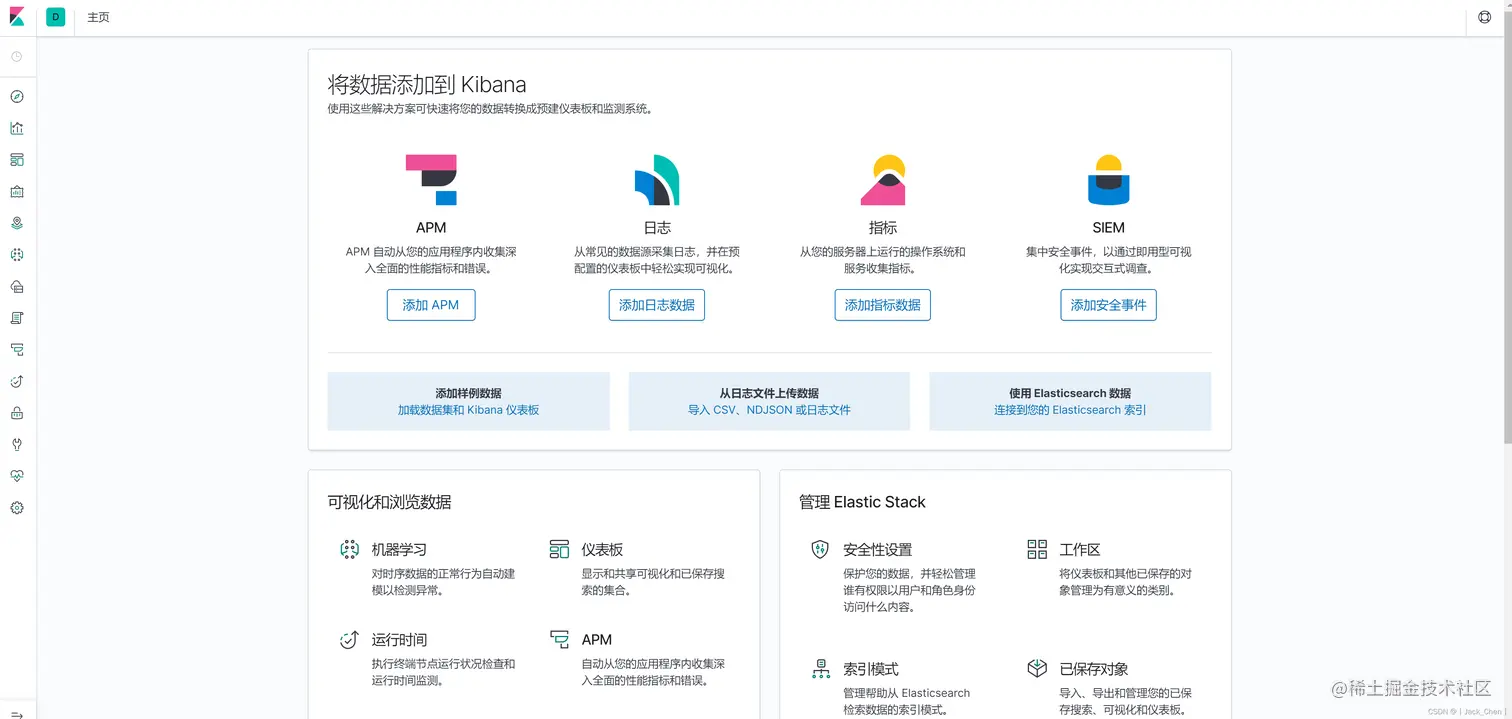
Task: Click the 添加样例数据 title
Action: pyautogui.click(x=468, y=393)
